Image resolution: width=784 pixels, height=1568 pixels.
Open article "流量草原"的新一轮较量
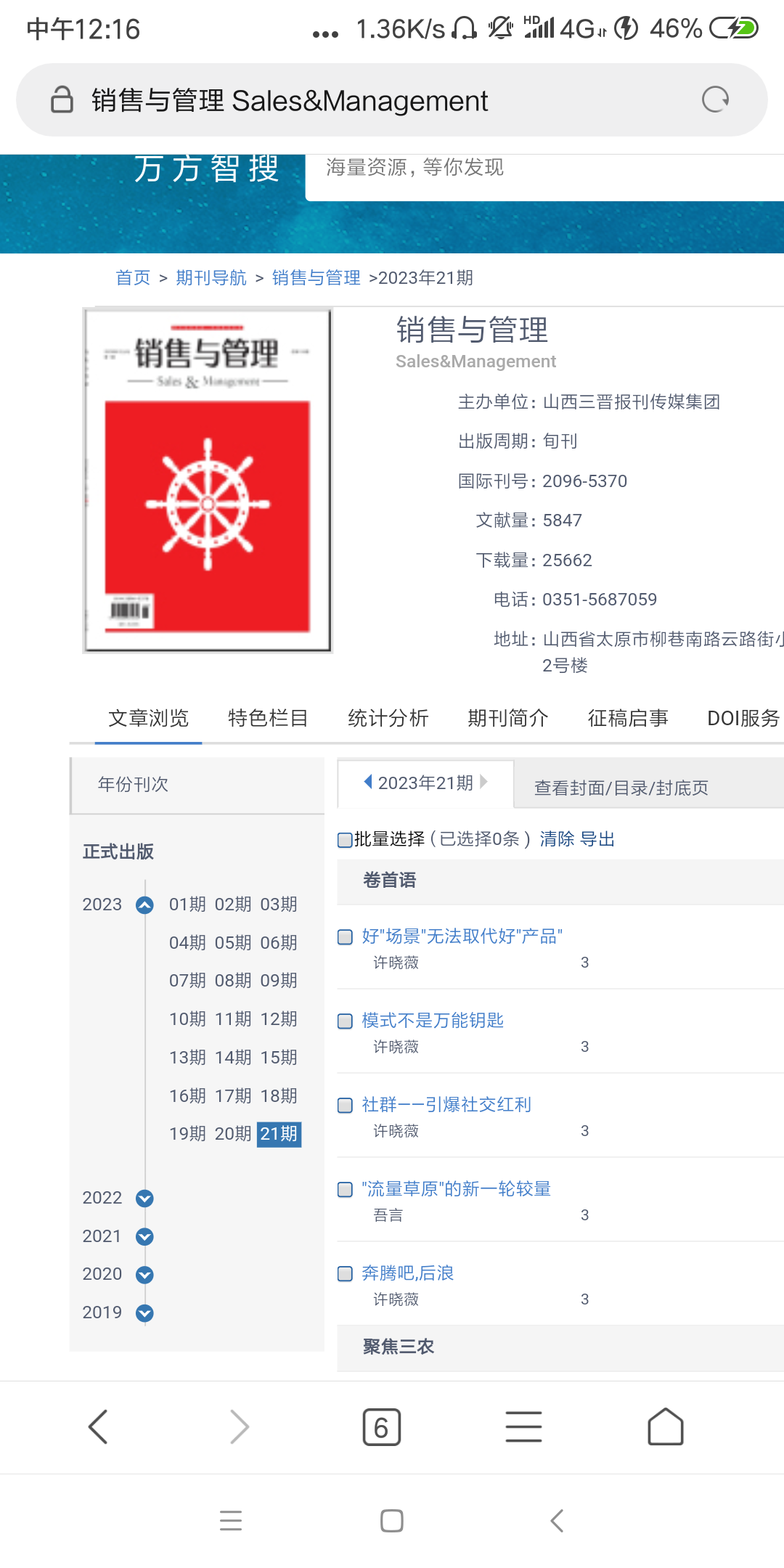pos(456,1189)
